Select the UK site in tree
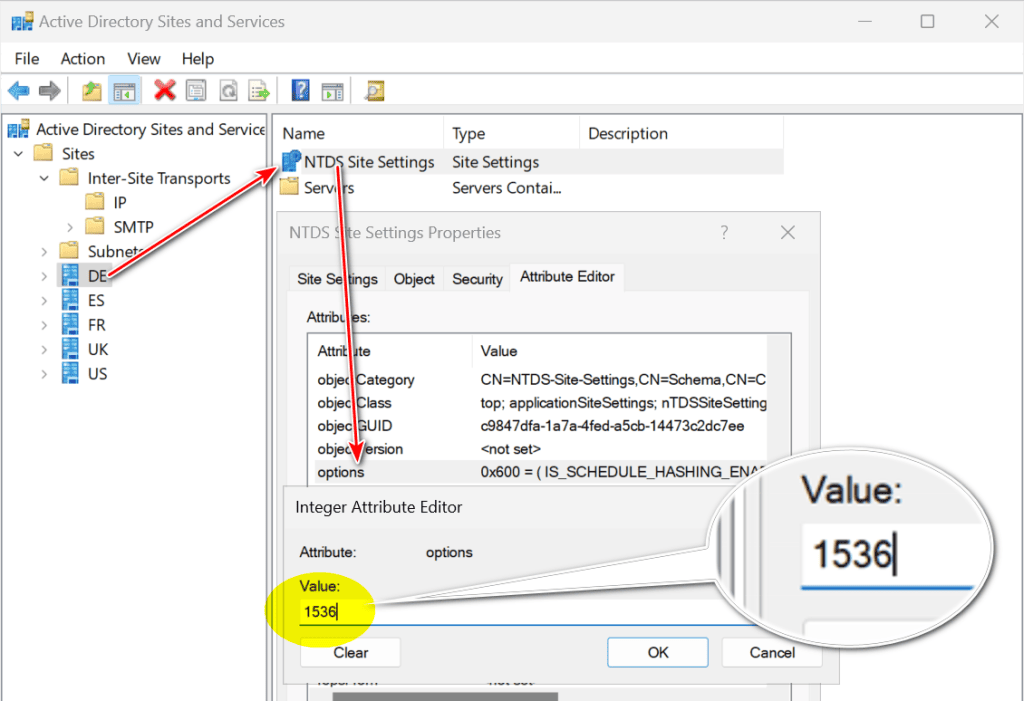1024x701 pixels. (97, 349)
